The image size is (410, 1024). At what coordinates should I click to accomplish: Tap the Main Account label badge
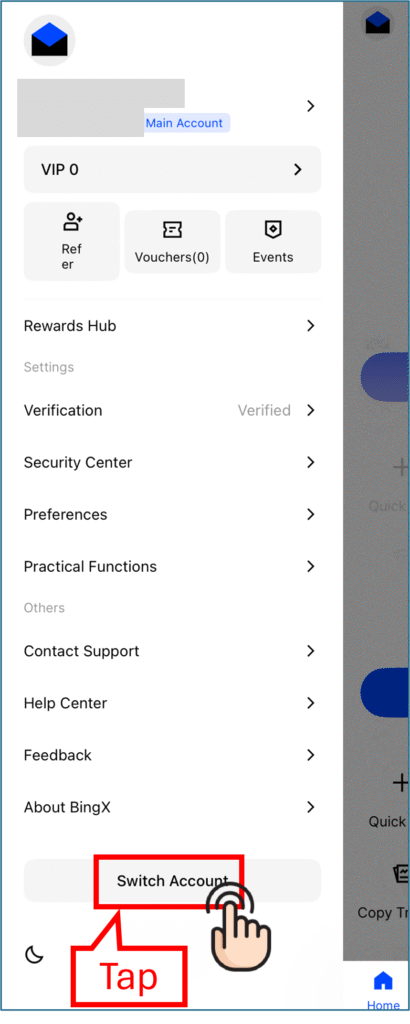pyautogui.click(x=184, y=123)
